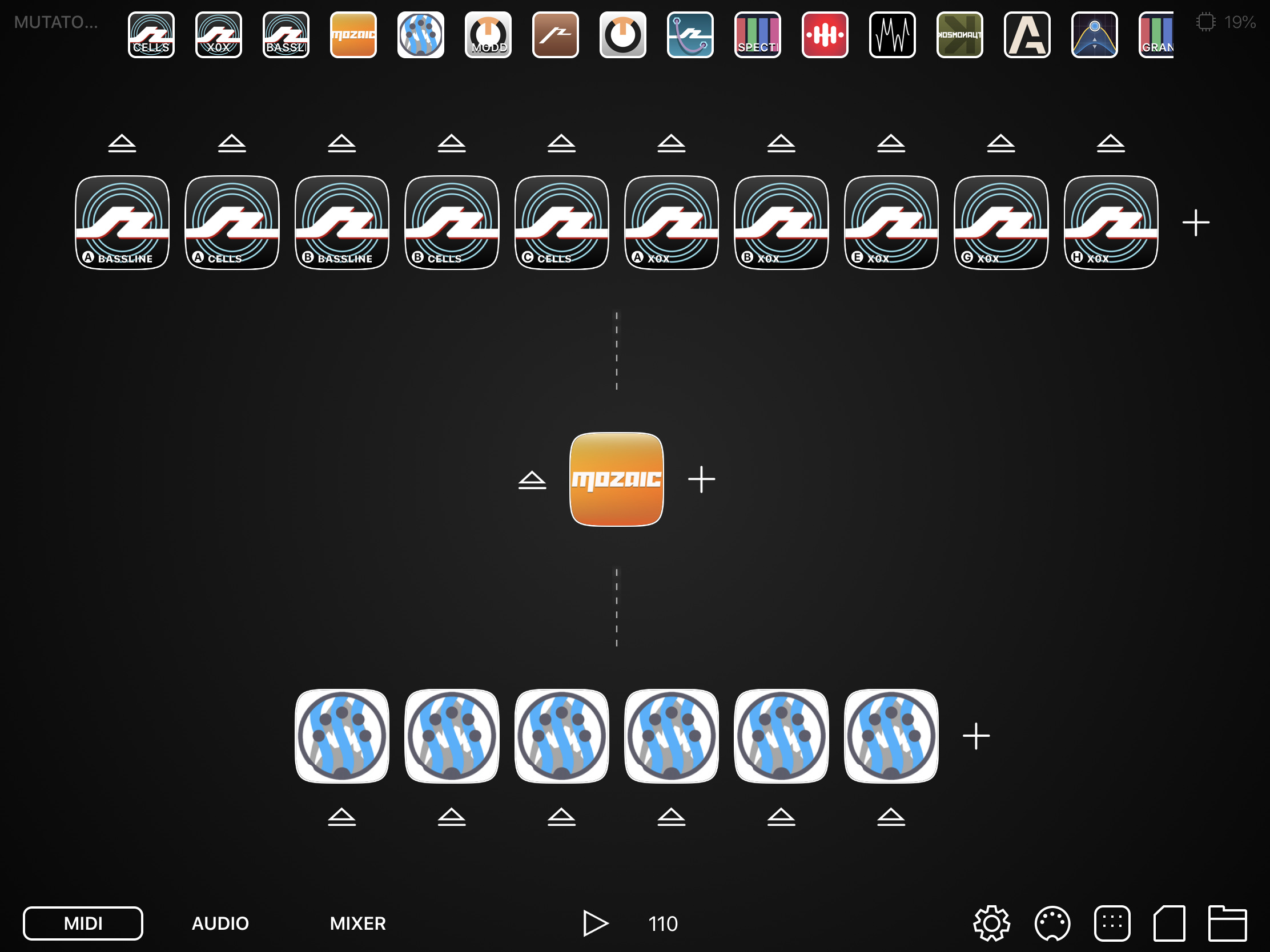Click the eject arrow under the last bottom MIDI node
Viewport: 1270px width, 952px height.
pyautogui.click(x=891, y=817)
